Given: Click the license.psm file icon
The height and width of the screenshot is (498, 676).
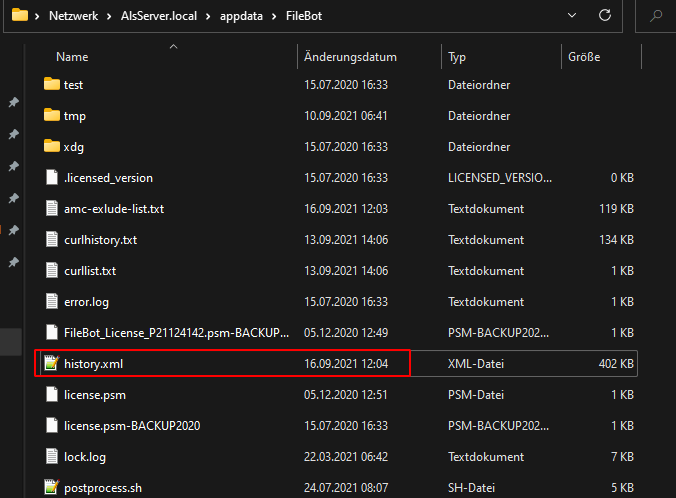Looking at the screenshot, I should coord(52,395).
